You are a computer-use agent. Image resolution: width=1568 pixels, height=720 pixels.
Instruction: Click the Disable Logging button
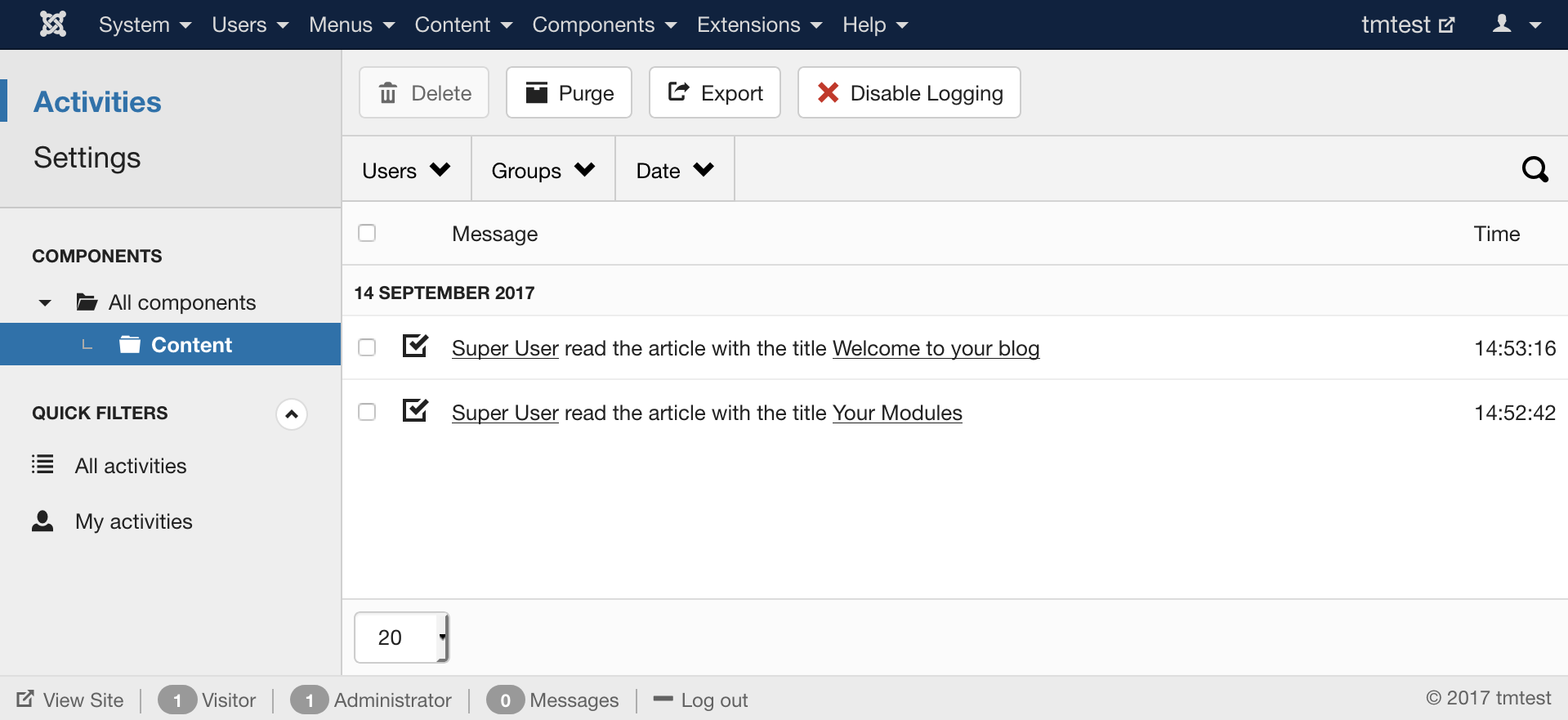click(x=909, y=92)
